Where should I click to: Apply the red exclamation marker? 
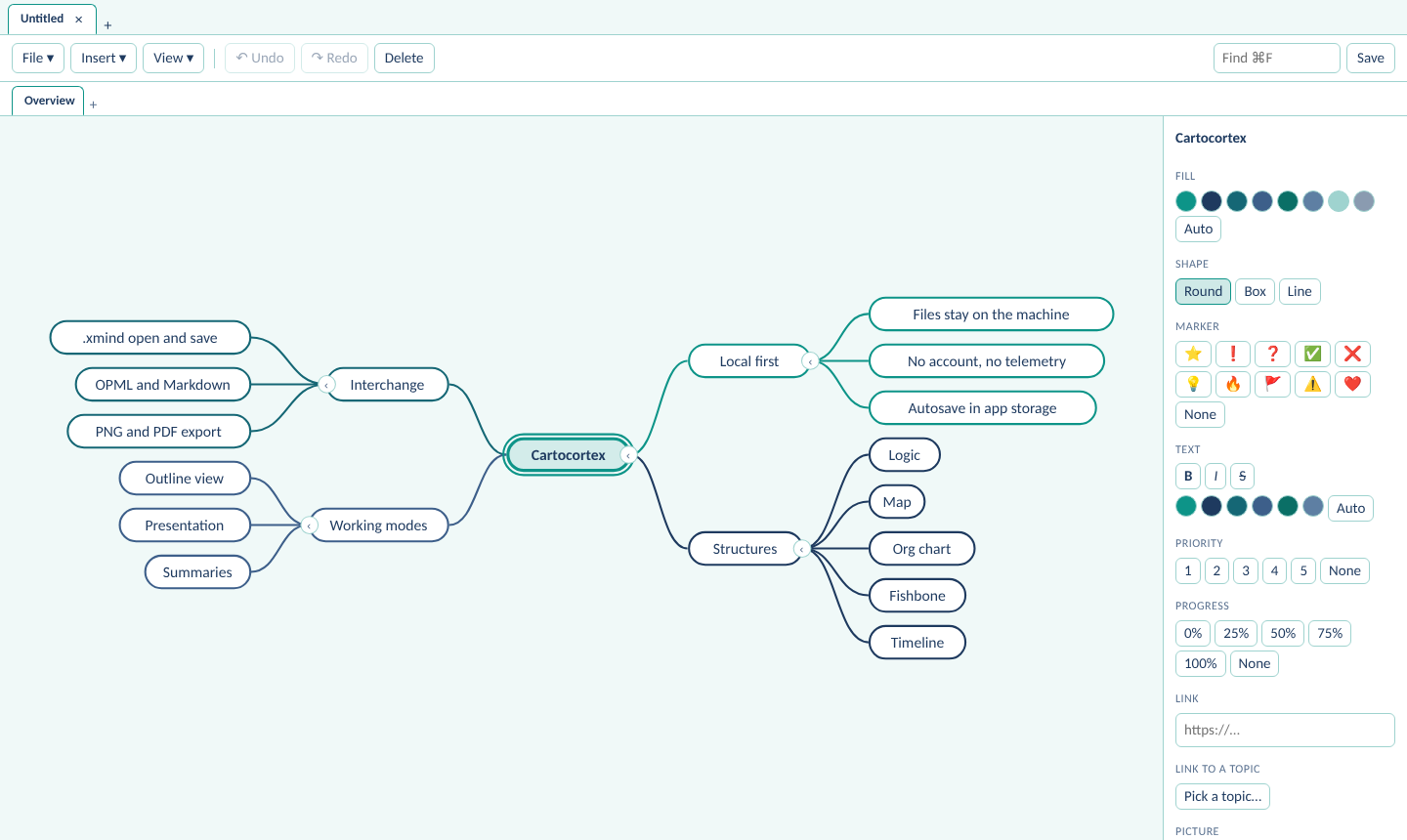pos(1233,354)
